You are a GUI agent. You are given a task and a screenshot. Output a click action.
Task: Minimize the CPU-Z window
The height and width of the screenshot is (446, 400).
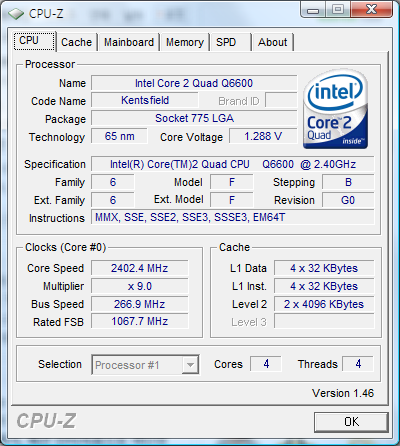313,10
